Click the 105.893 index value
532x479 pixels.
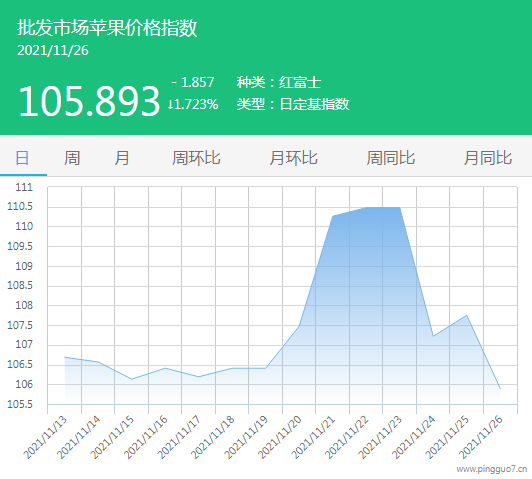coord(89,101)
